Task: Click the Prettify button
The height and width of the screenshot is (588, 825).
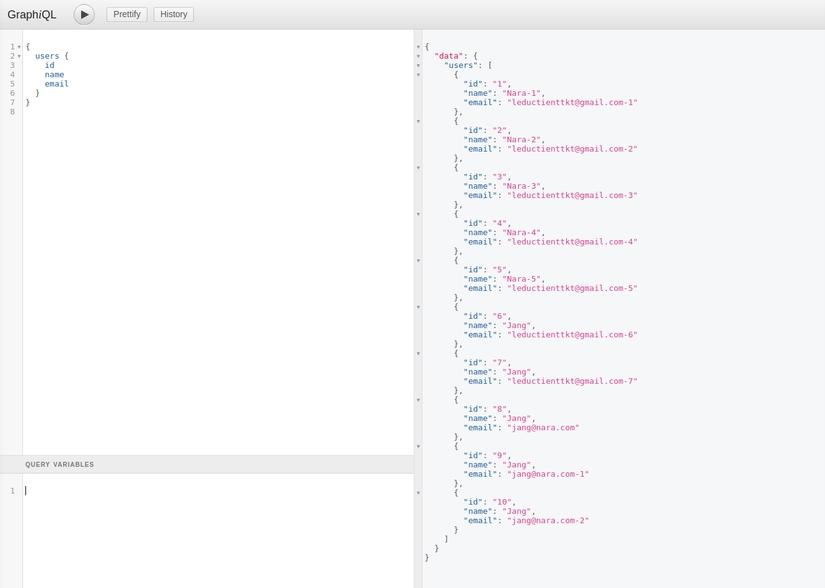Action: coord(126,14)
